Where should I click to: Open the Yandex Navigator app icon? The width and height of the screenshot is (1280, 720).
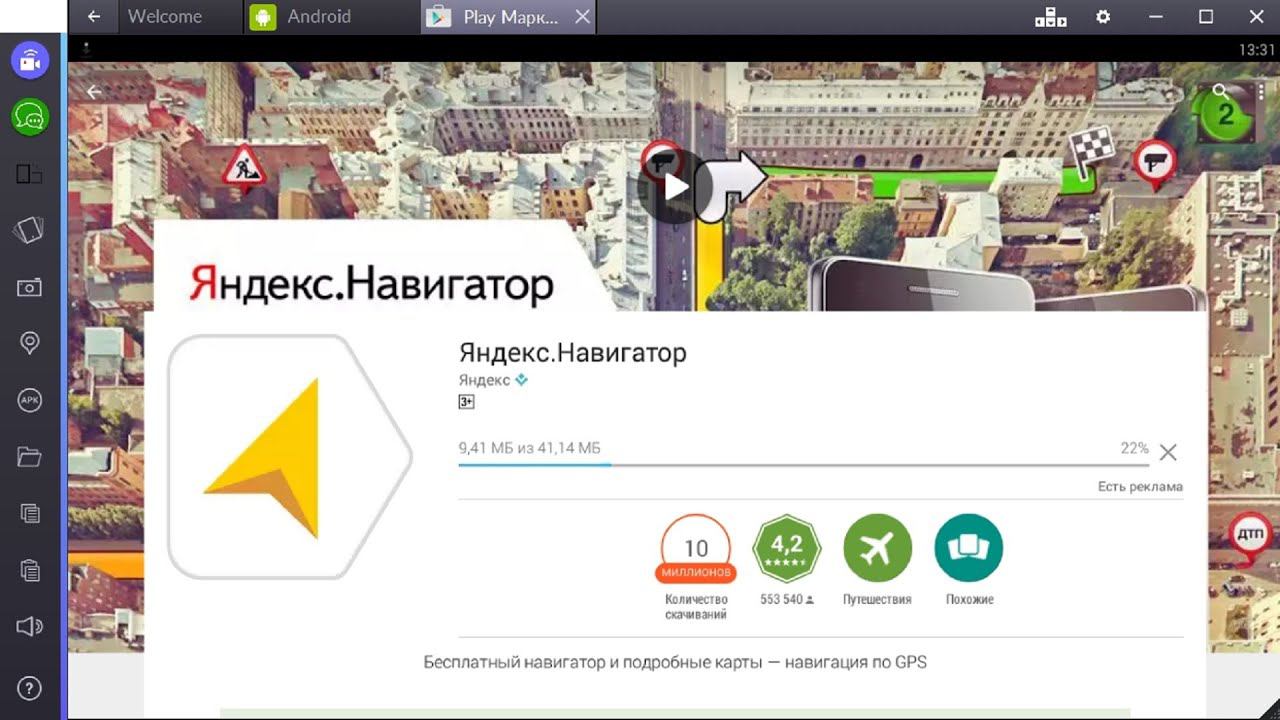pyautogui.click(x=290, y=457)
